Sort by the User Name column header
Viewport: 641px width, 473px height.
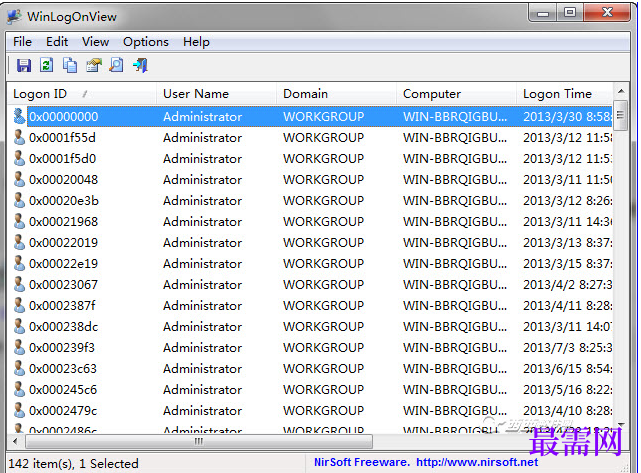click(x=217, y=94)
